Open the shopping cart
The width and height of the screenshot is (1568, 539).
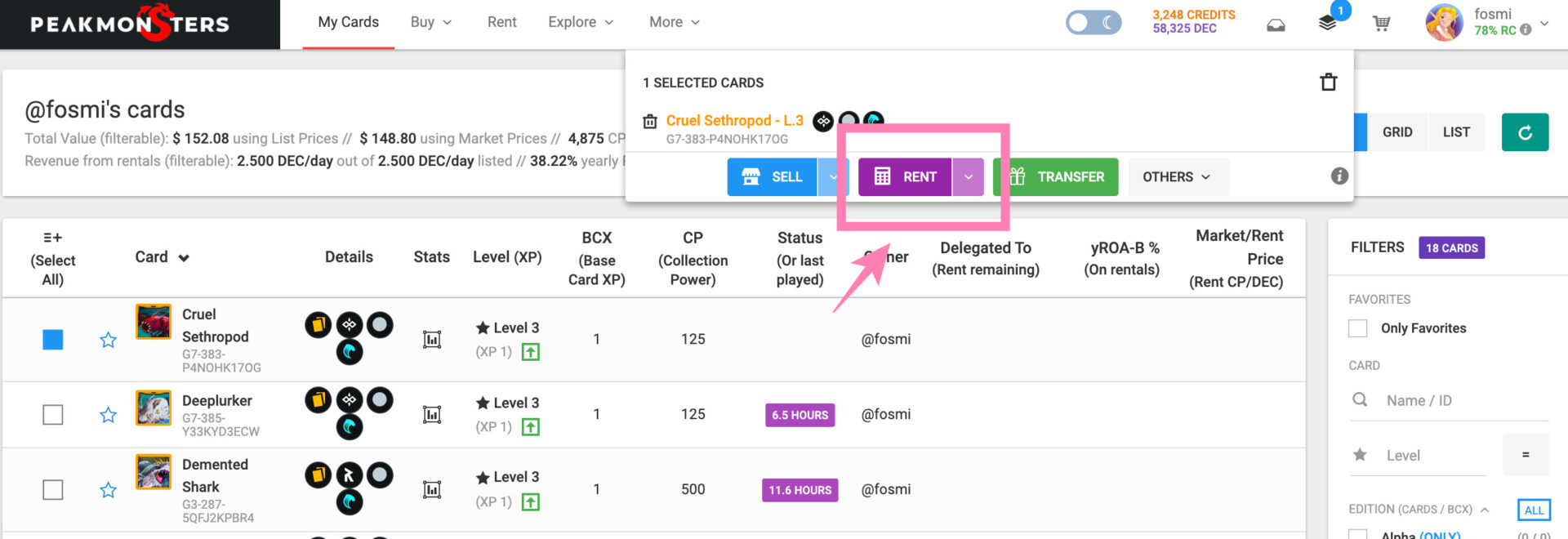click(1381, 24)
